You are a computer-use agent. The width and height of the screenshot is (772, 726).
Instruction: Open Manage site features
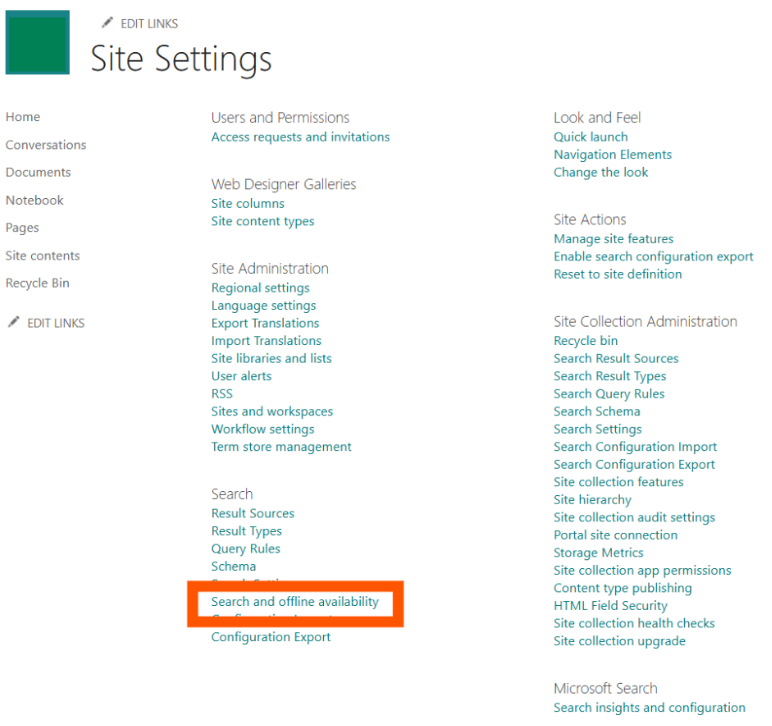point(614,239)
